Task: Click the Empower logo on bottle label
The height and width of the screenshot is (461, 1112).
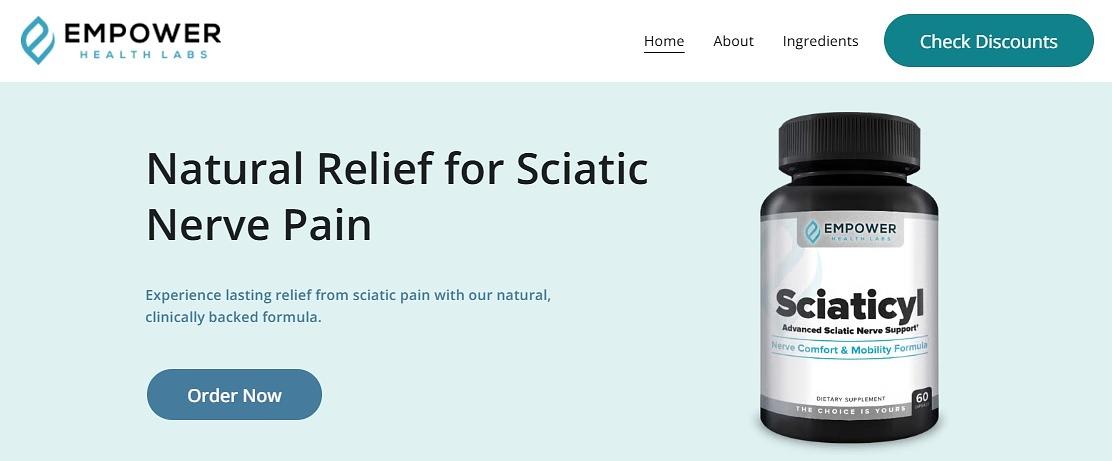Action: pyautogui.click(x=850, y=231)
